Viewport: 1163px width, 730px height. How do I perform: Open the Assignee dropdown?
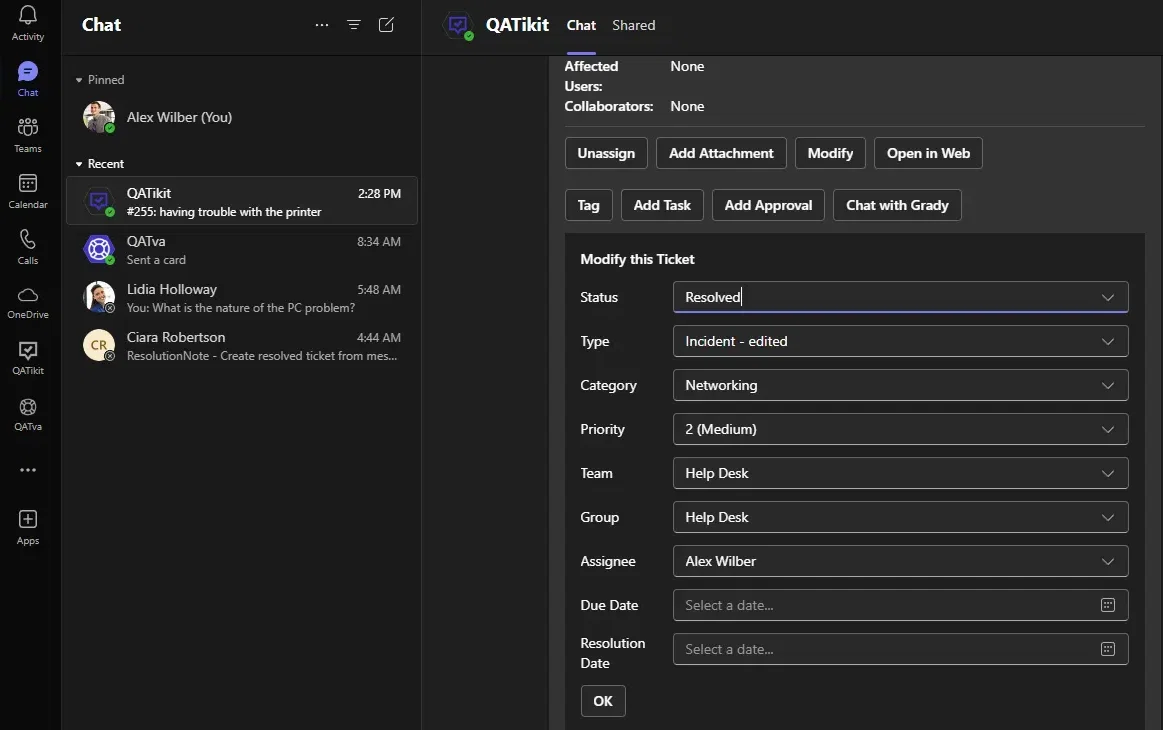tap(900, 561)
